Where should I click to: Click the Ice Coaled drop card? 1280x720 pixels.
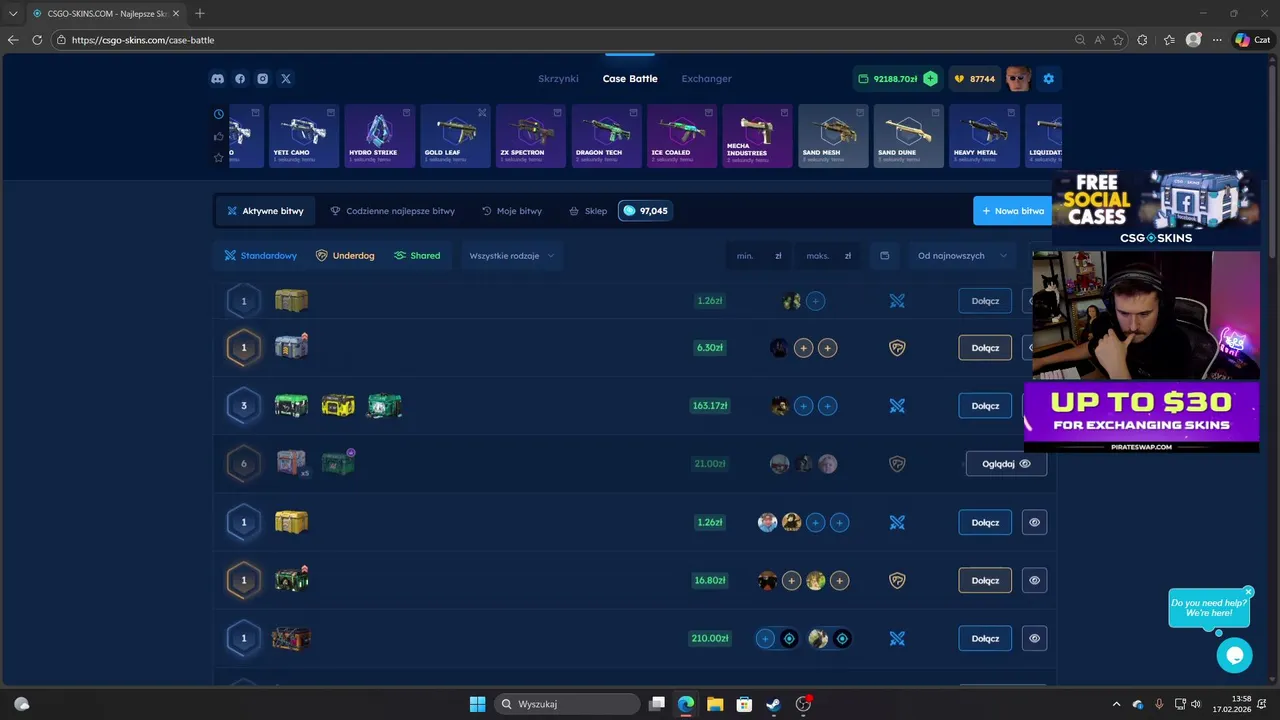pos(682,136)
